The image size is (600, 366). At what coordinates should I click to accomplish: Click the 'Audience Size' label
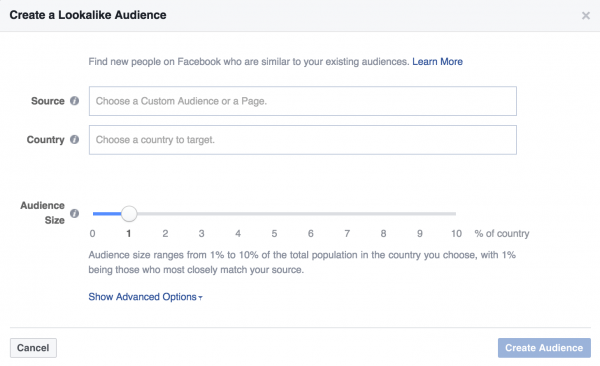(x=42, y=213)
